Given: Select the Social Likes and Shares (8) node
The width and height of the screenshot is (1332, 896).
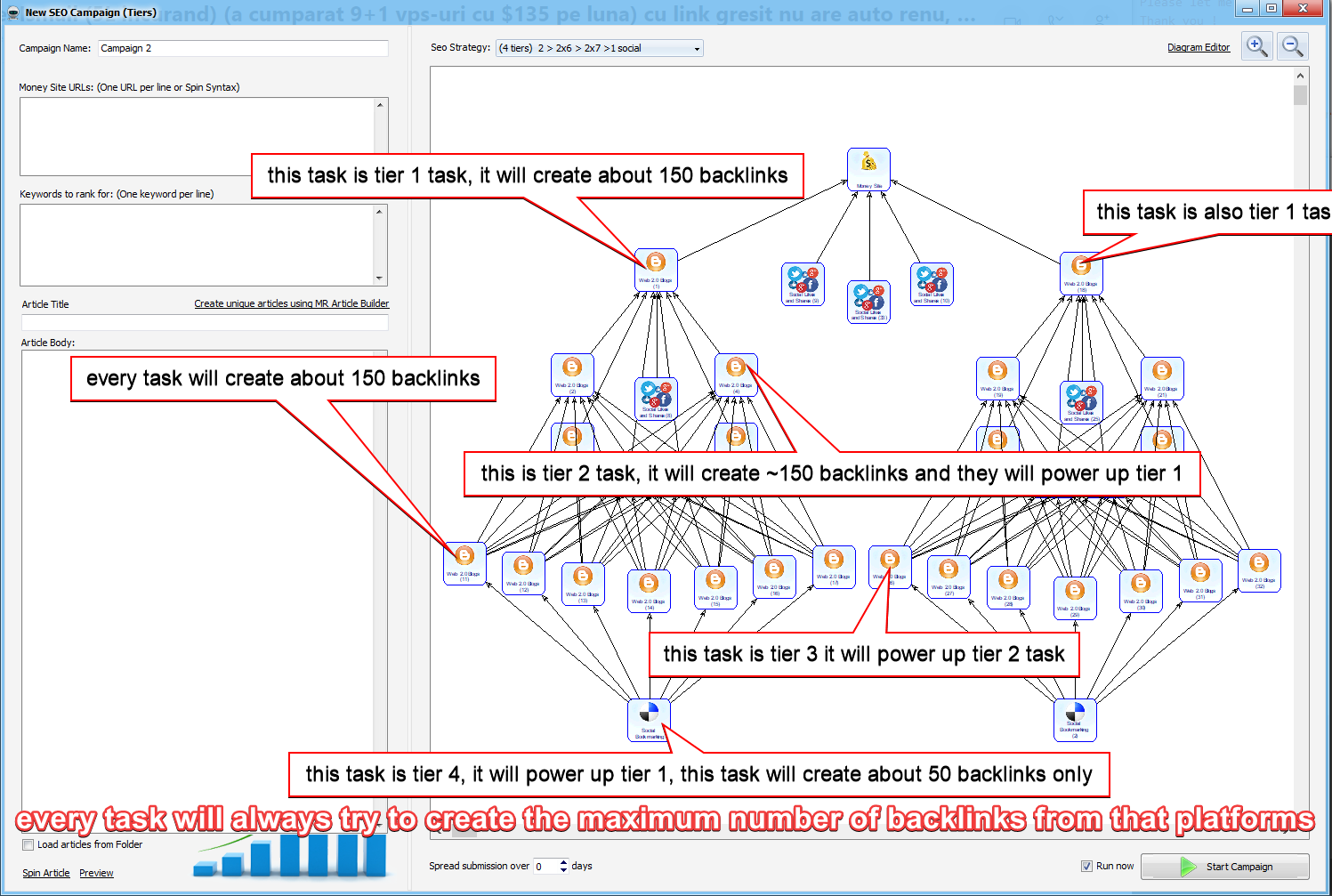Looking at the screenshot, I should [656, 400].
